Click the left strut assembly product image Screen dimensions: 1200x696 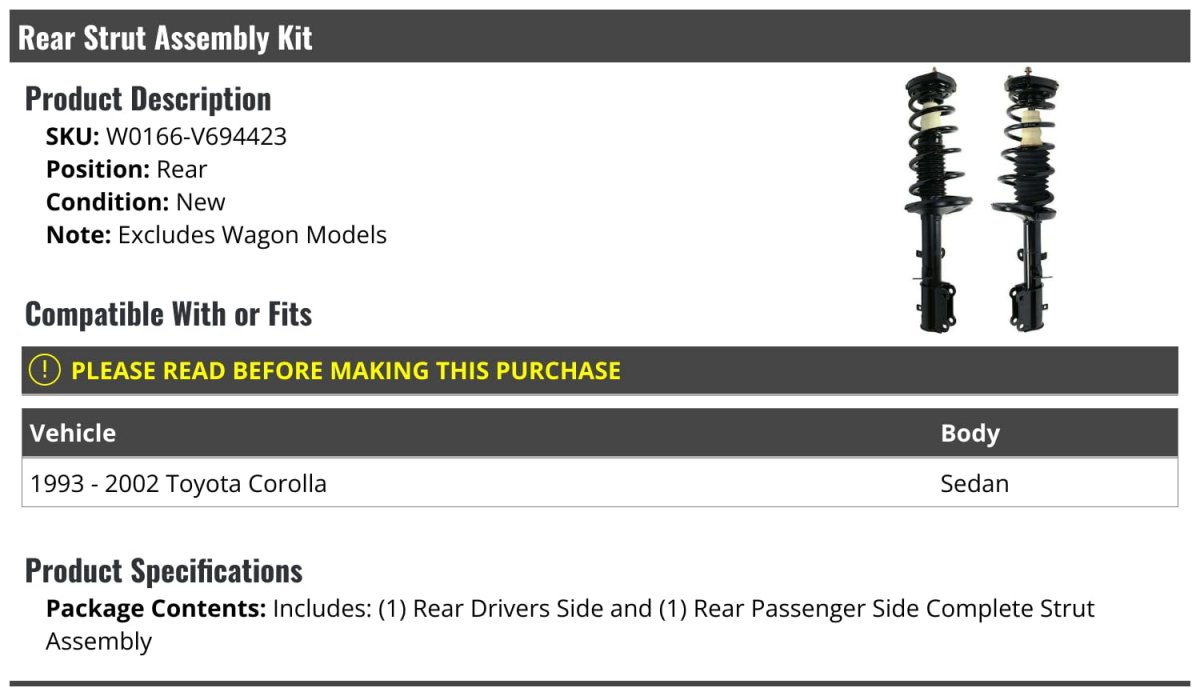tap(937, 200)
